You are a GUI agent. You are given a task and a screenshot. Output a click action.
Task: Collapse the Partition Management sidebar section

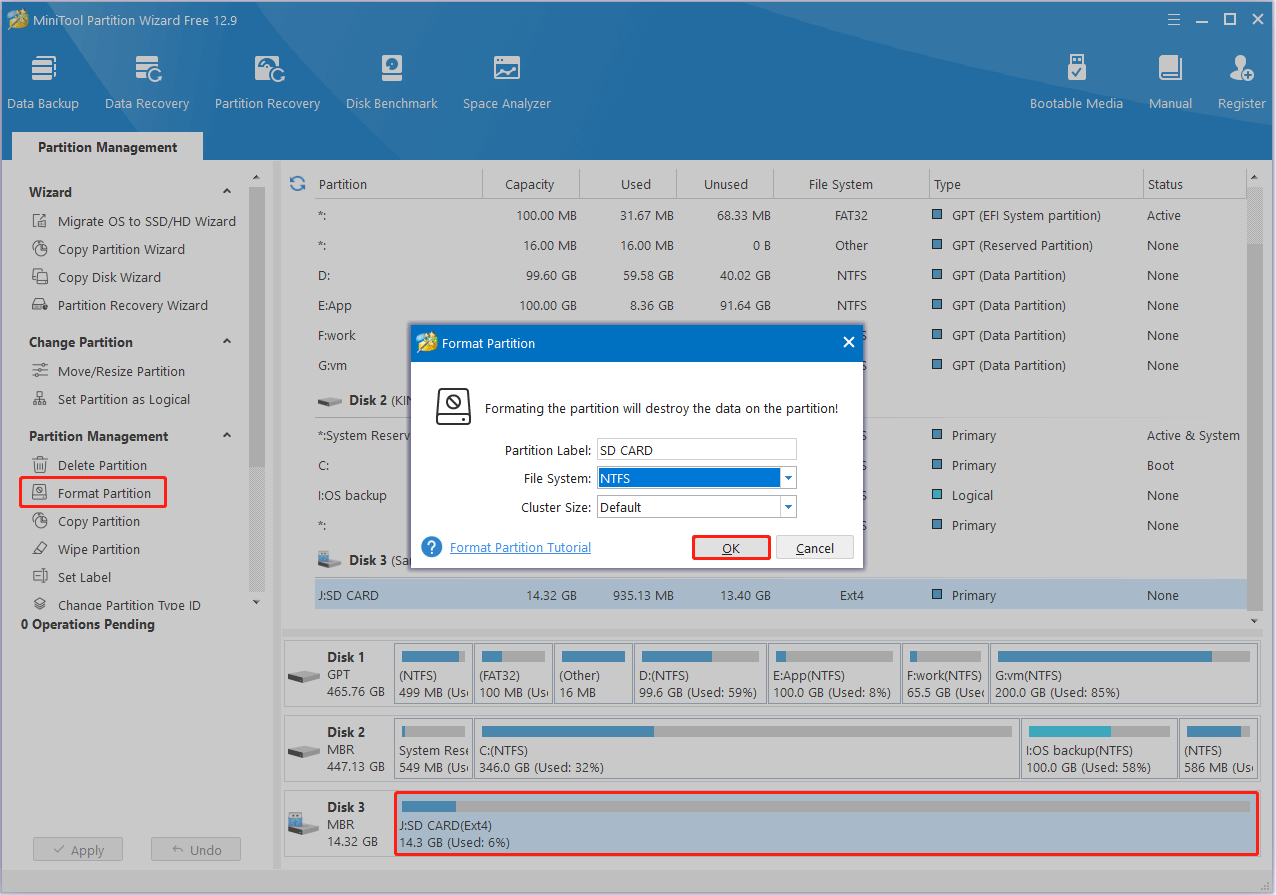click(x=227, y=436)
